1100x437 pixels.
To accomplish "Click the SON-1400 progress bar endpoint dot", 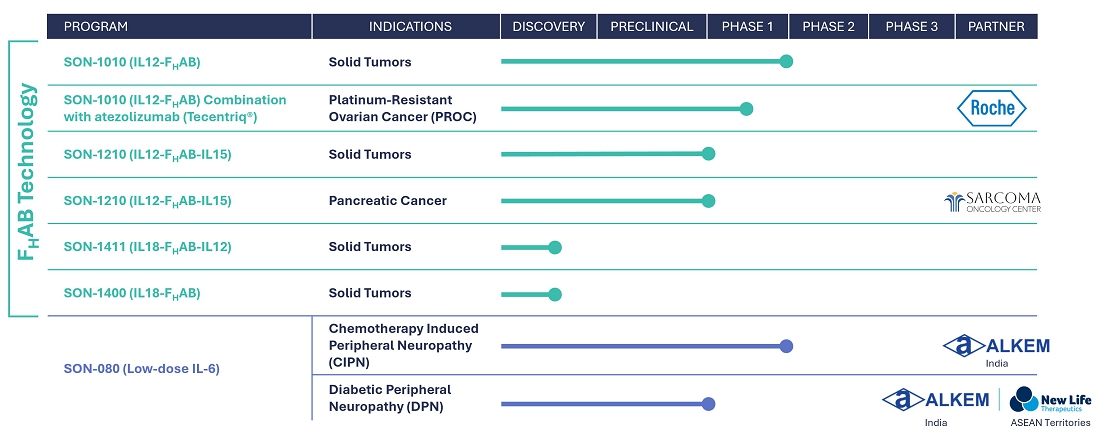I will click(x=555, y=294).
